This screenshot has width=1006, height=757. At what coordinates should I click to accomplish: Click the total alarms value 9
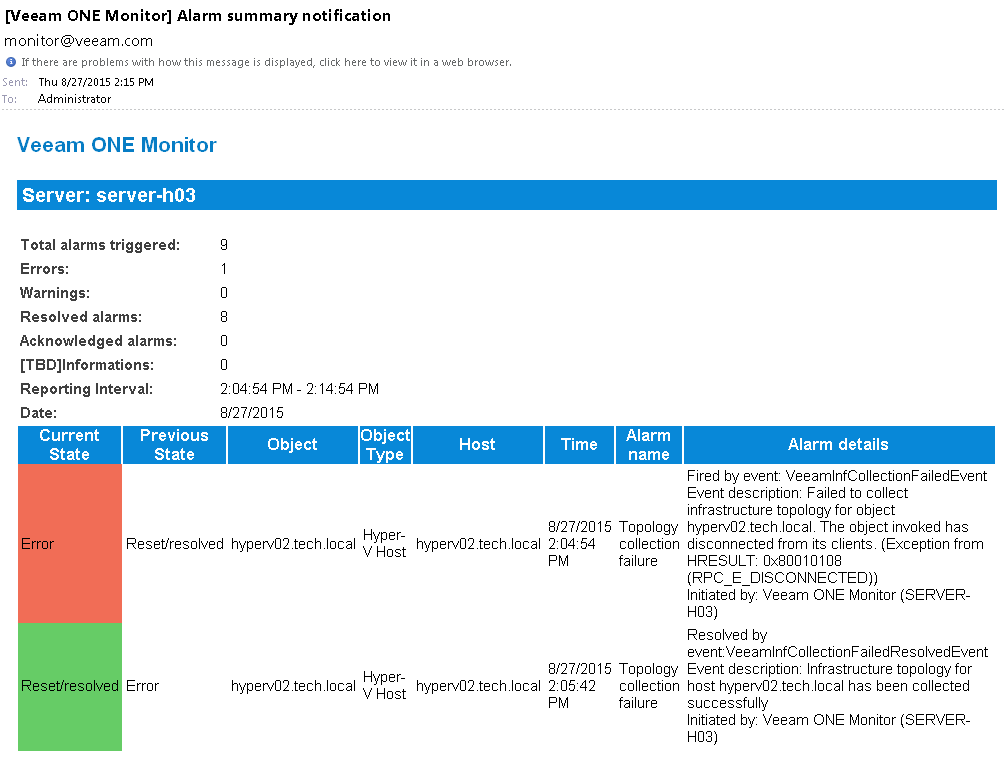[x=224, y=245]
